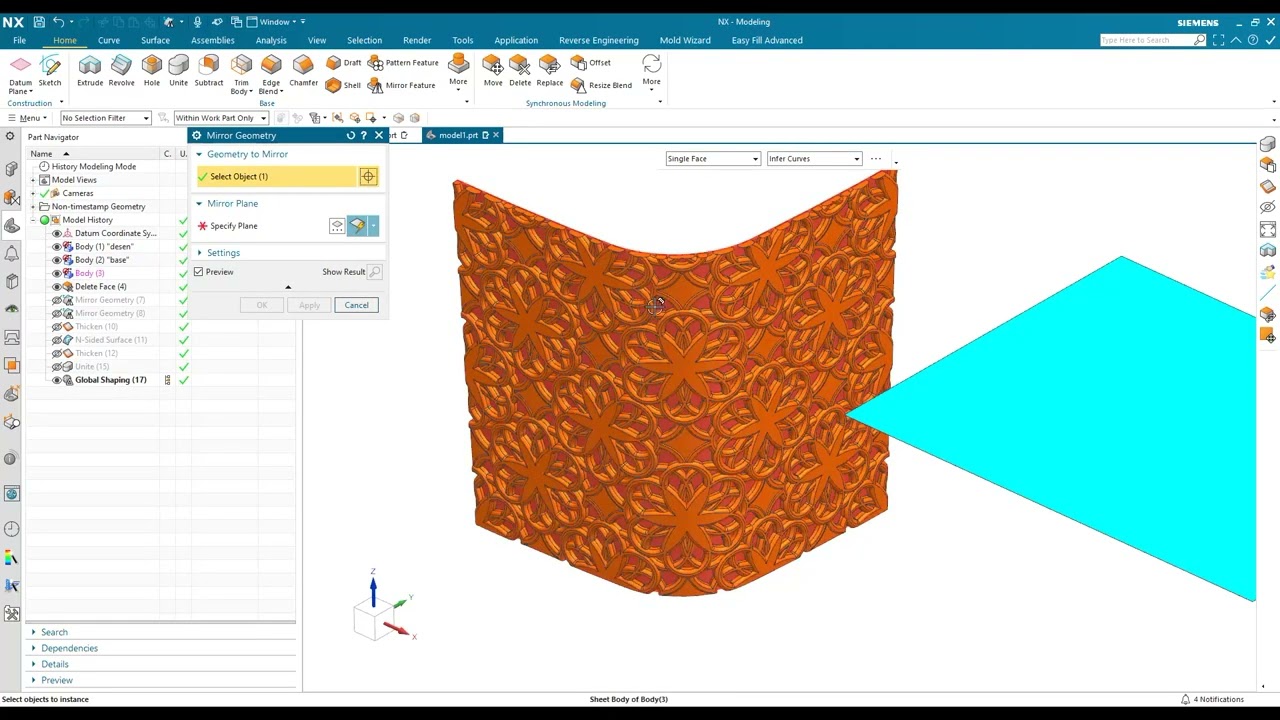Select the Delete Face (4) feature
Screen dimensions: 1280x720
pyautogui.click(x=100, y=287)
